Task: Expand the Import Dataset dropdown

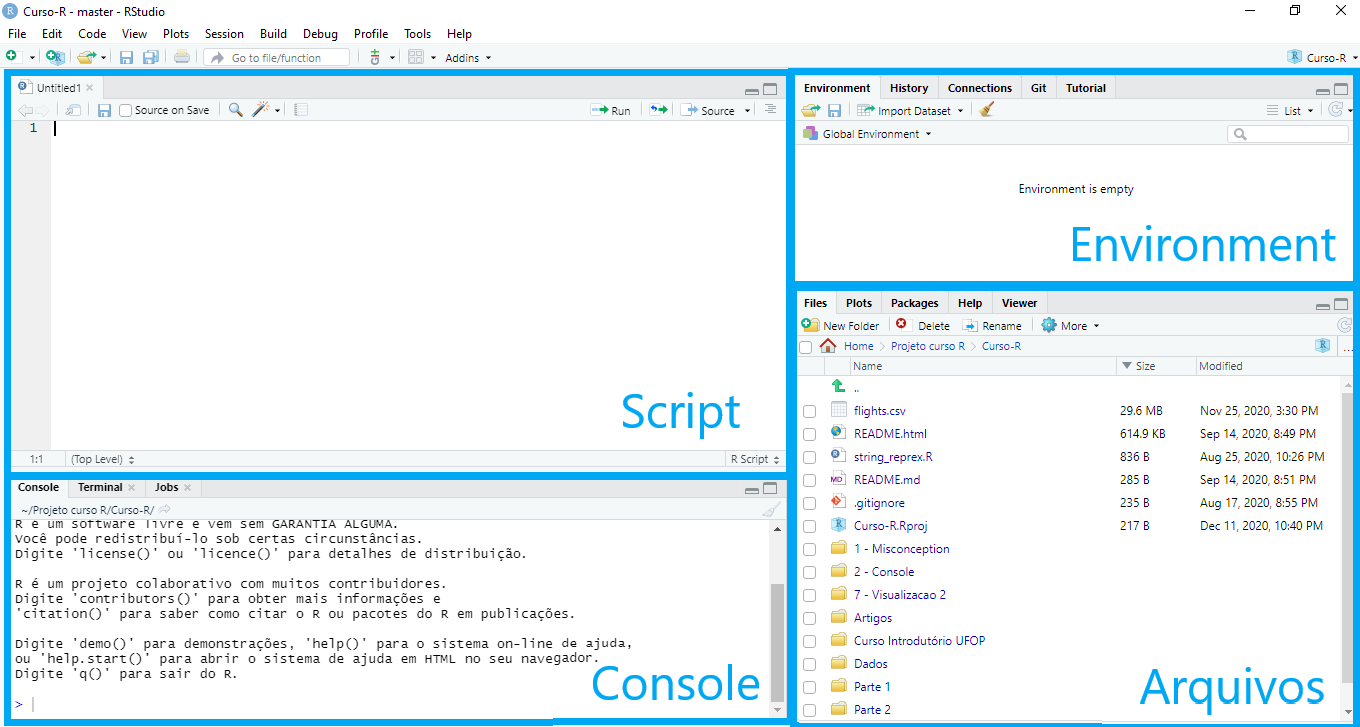Action: (910, 111)
